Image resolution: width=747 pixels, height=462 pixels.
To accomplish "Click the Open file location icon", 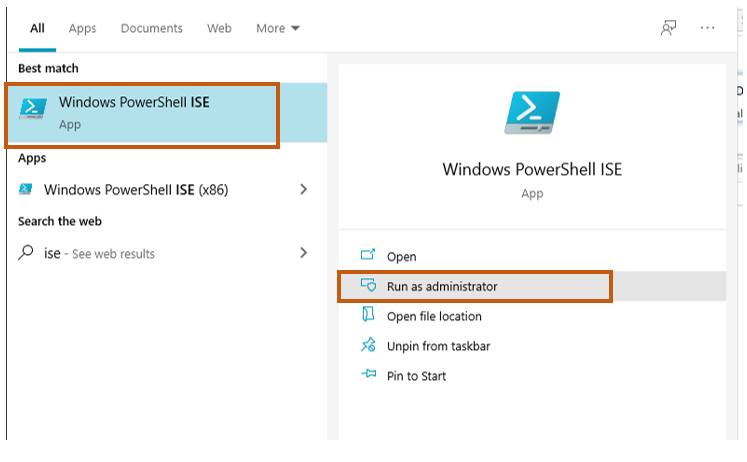I will pyautogui.click(x=368, y=314).
